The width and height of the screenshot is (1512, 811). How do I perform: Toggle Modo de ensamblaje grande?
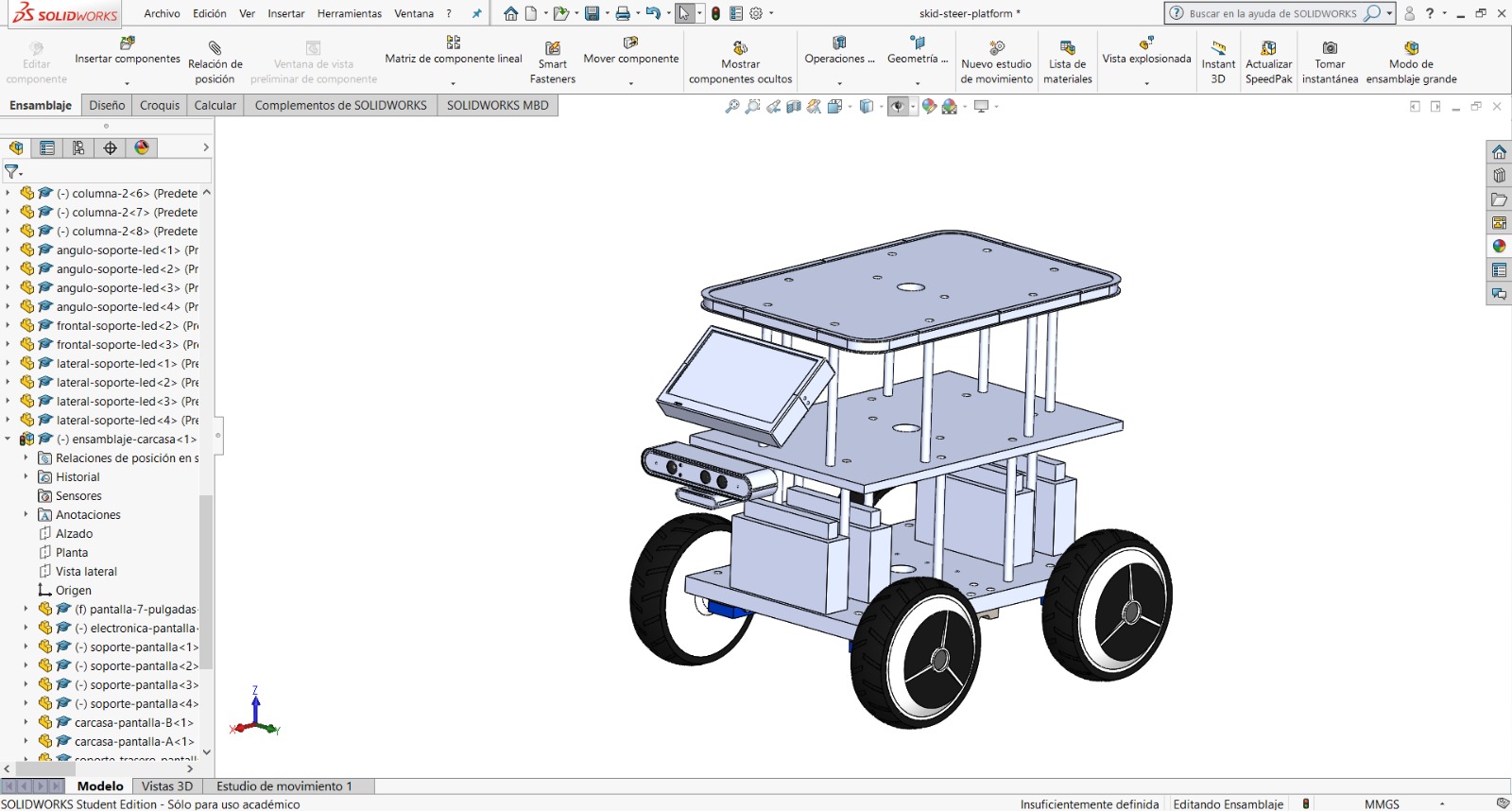click(1411, 48)
